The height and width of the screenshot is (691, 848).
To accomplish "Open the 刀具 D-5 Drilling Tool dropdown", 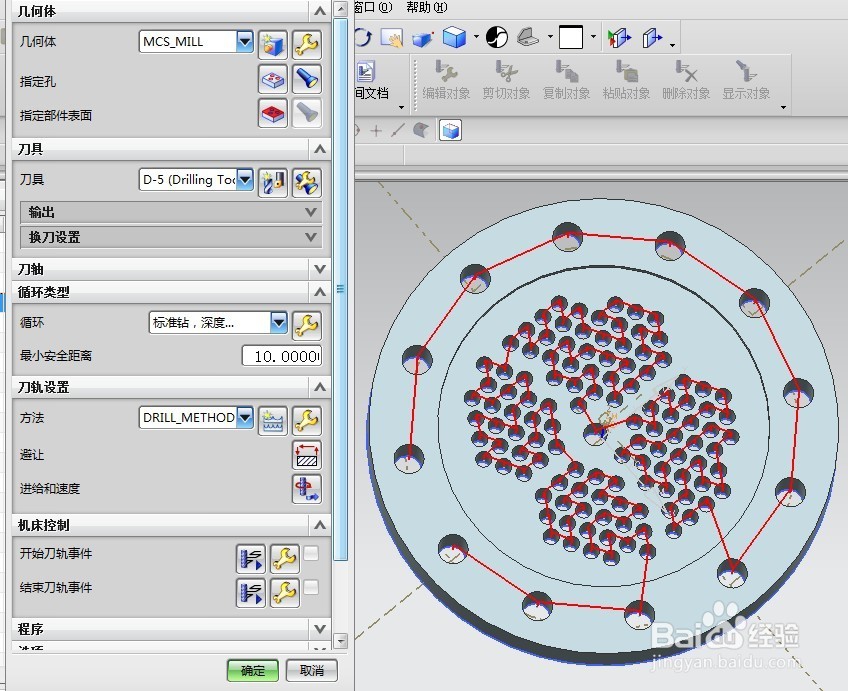I will pos(245,180).
